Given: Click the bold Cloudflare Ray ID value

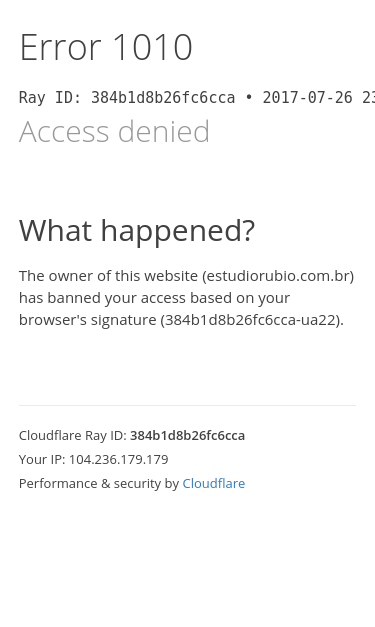Looking at the screenshot, I should pos(188,435).
